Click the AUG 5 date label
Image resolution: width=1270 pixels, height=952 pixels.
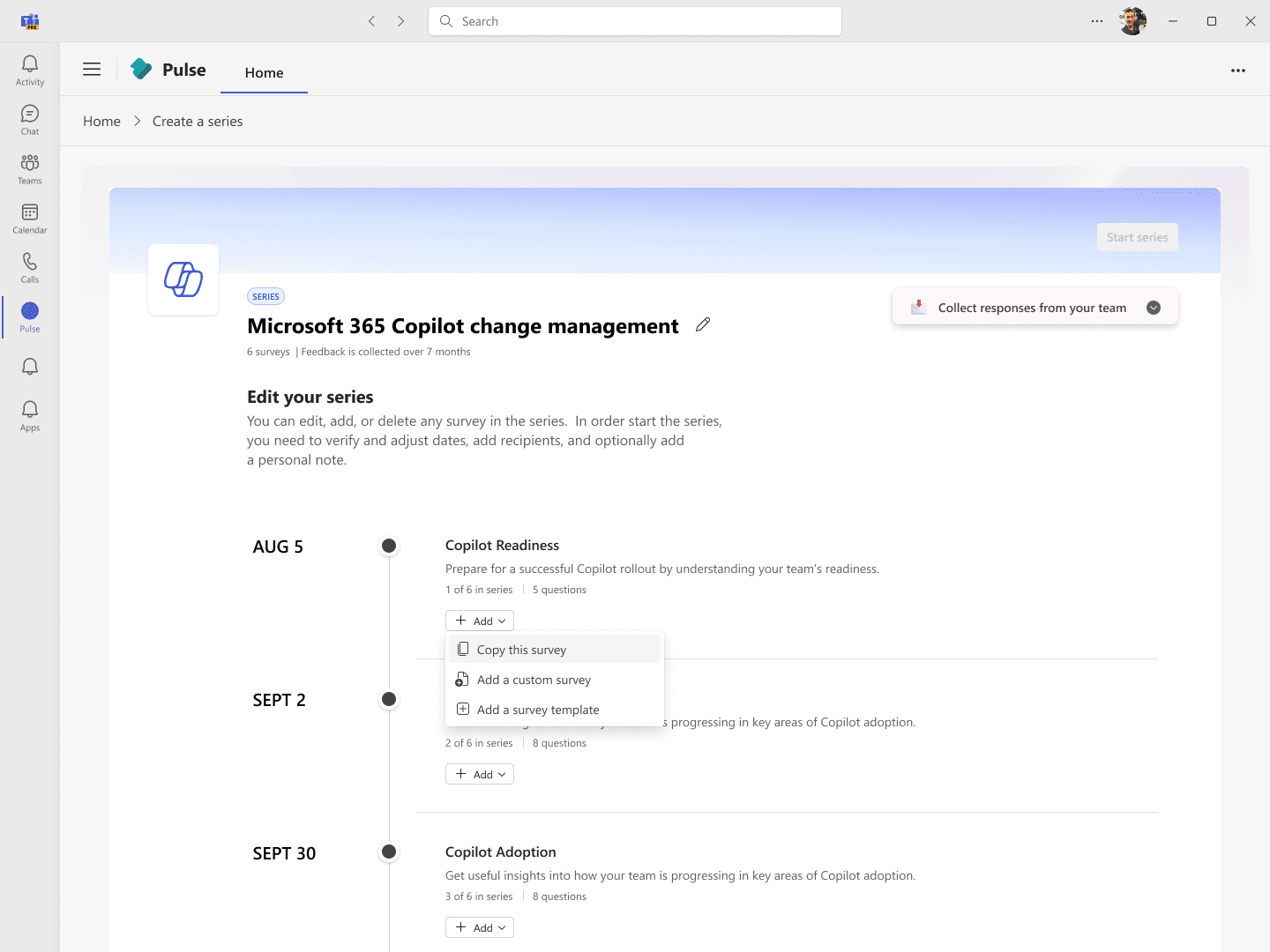278,547
